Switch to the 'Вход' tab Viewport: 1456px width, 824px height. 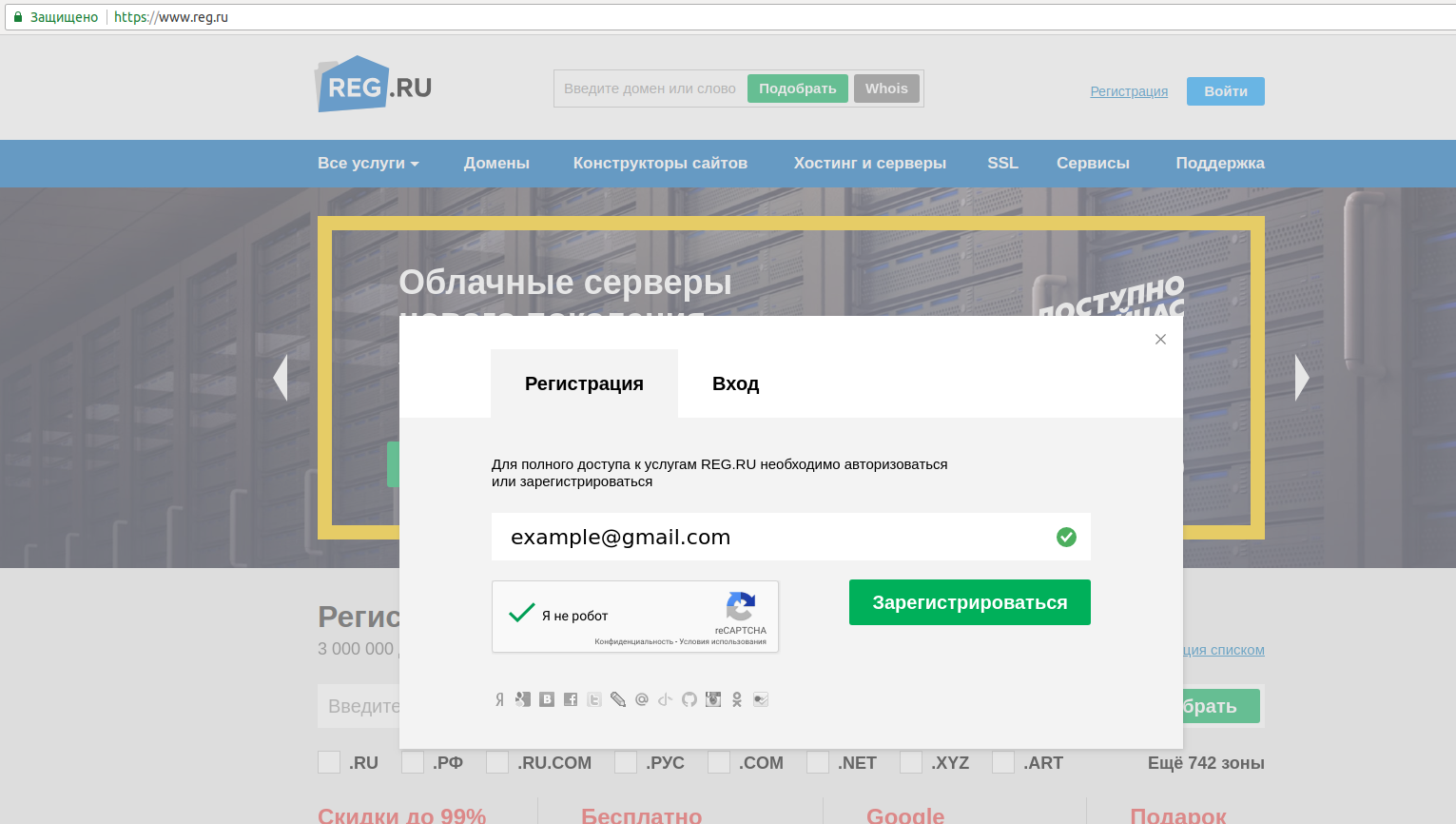click(x=735, y=383)
